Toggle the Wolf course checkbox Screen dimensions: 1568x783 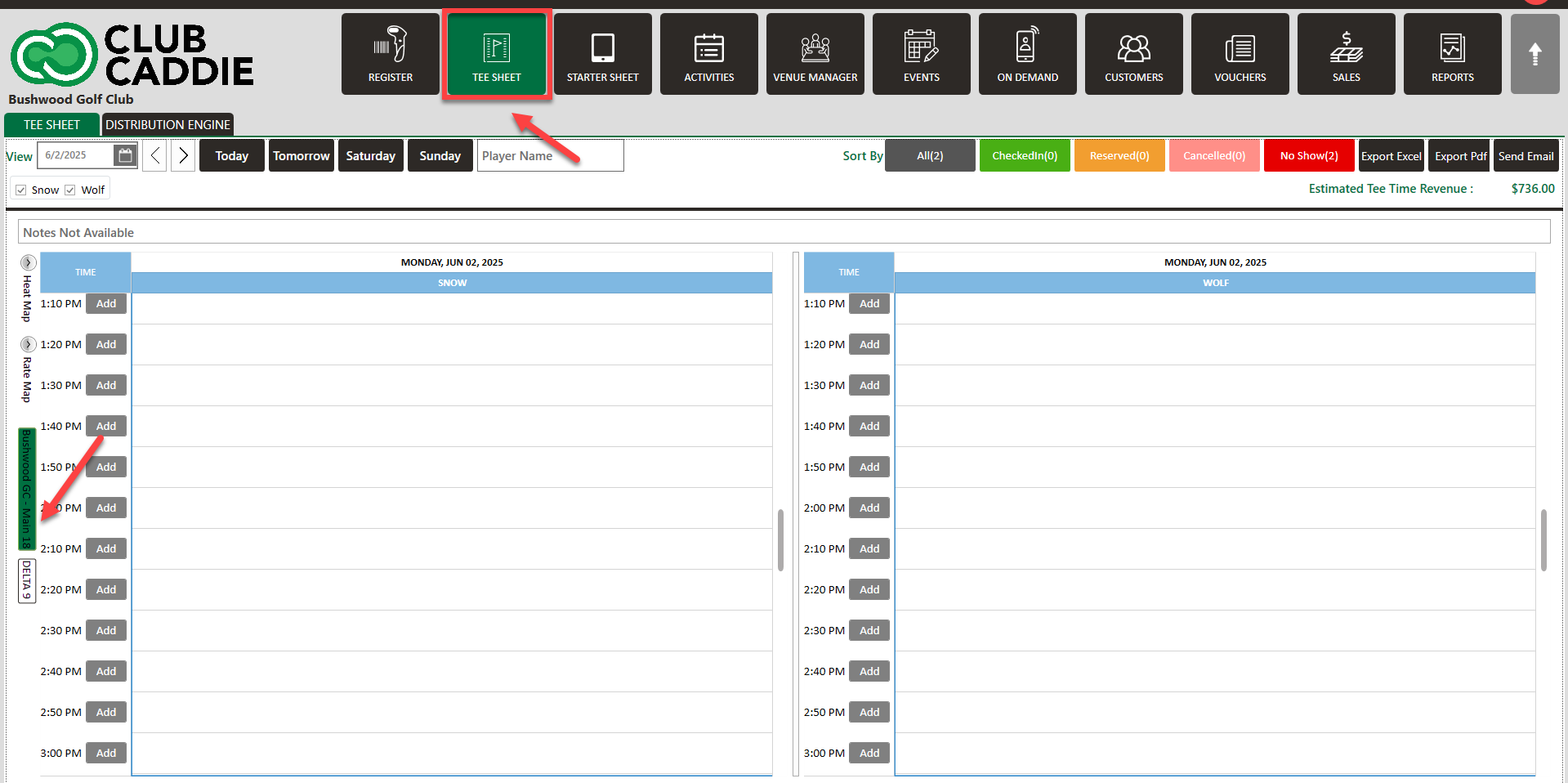(x=70, y=190)
